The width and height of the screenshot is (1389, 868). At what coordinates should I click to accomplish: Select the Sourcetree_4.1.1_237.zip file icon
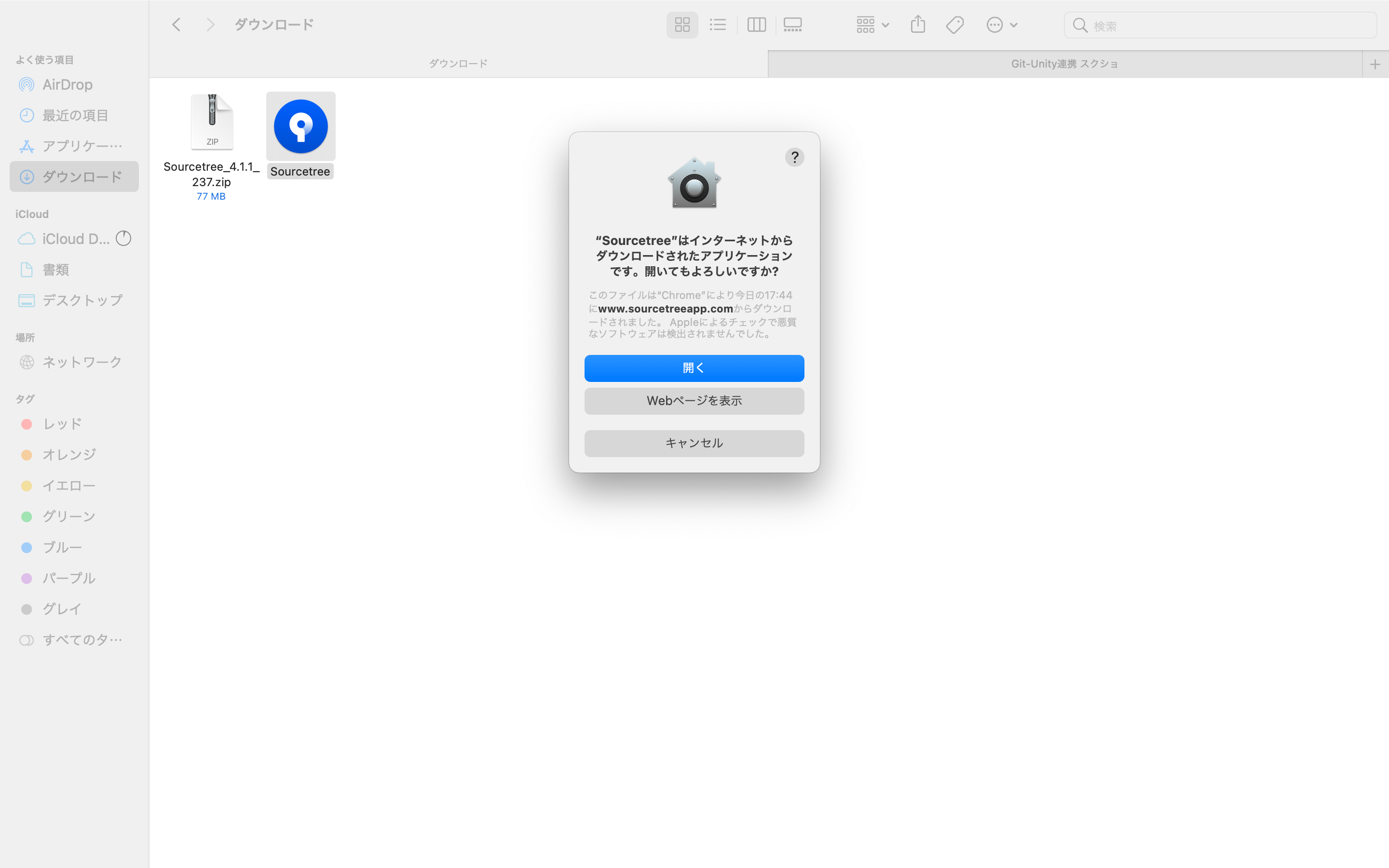pyautogui.click(x=212, y=122)
